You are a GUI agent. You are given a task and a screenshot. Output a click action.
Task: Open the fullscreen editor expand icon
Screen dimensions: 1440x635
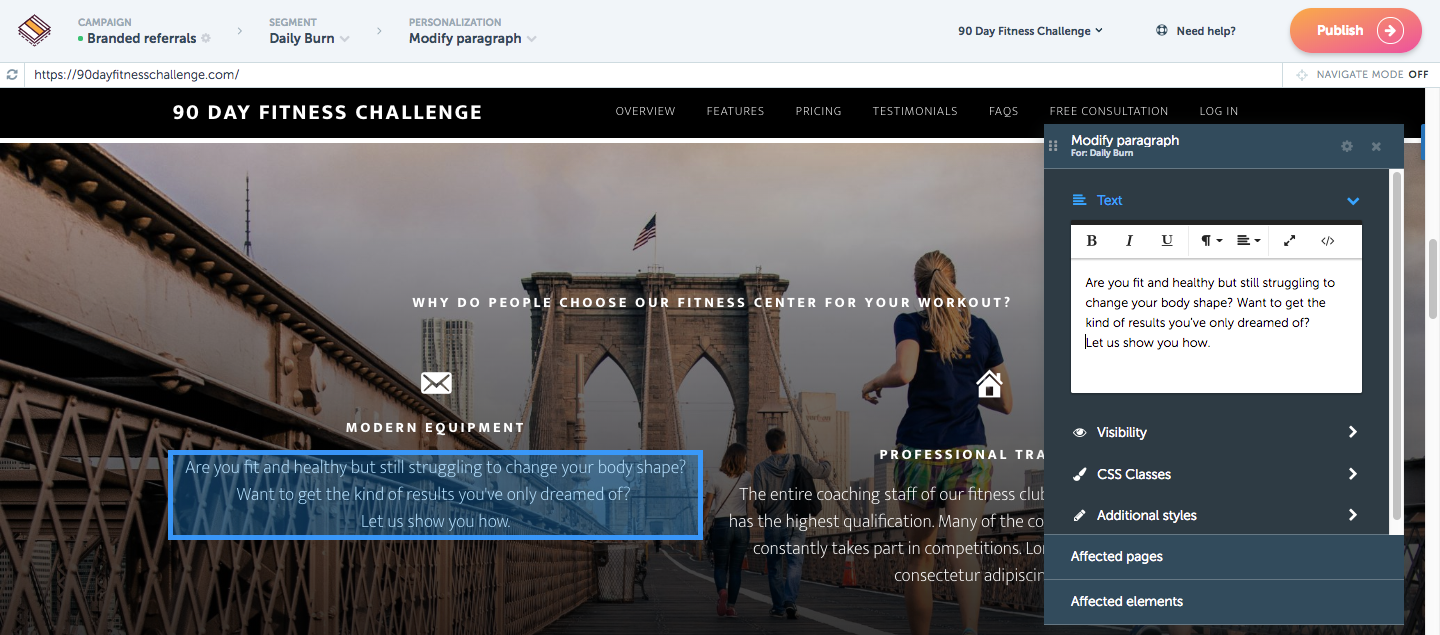[x=1290, y=241]
